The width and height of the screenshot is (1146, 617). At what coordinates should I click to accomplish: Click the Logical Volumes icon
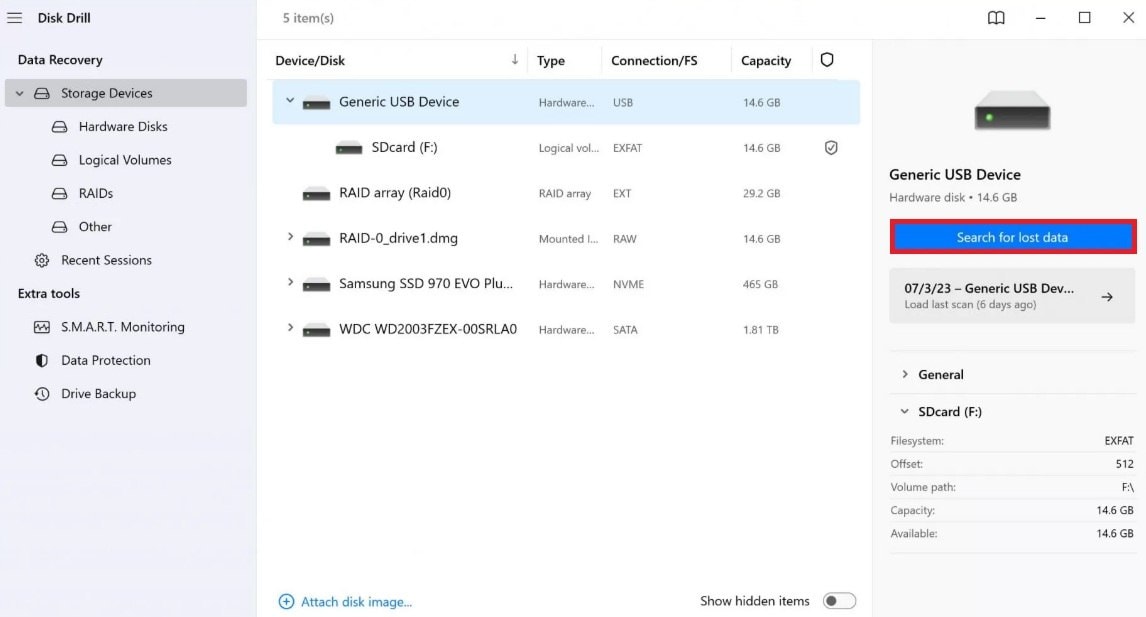[x=59, y=160]
